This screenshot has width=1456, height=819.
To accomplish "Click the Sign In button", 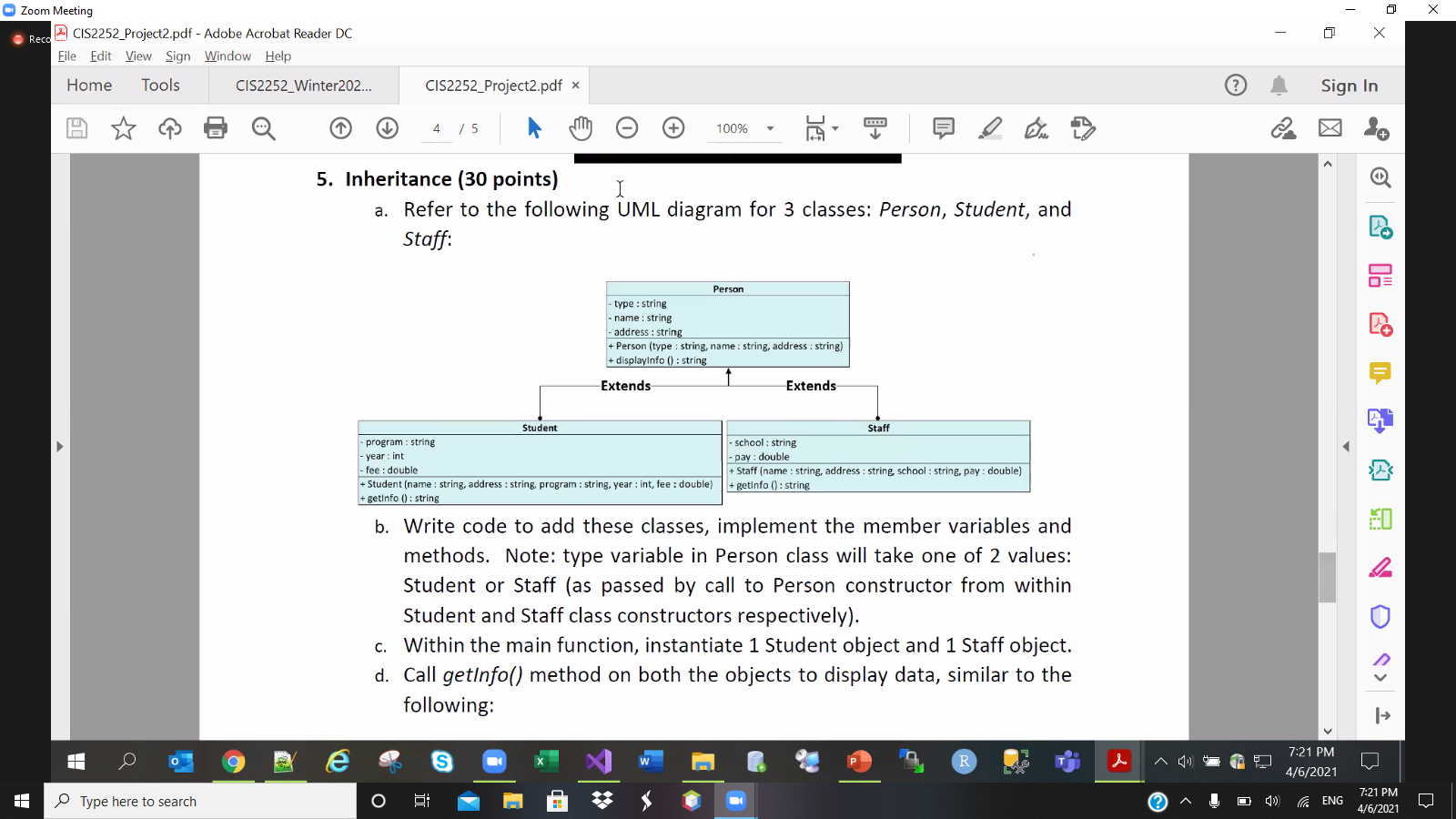I will coord(1349,85).
